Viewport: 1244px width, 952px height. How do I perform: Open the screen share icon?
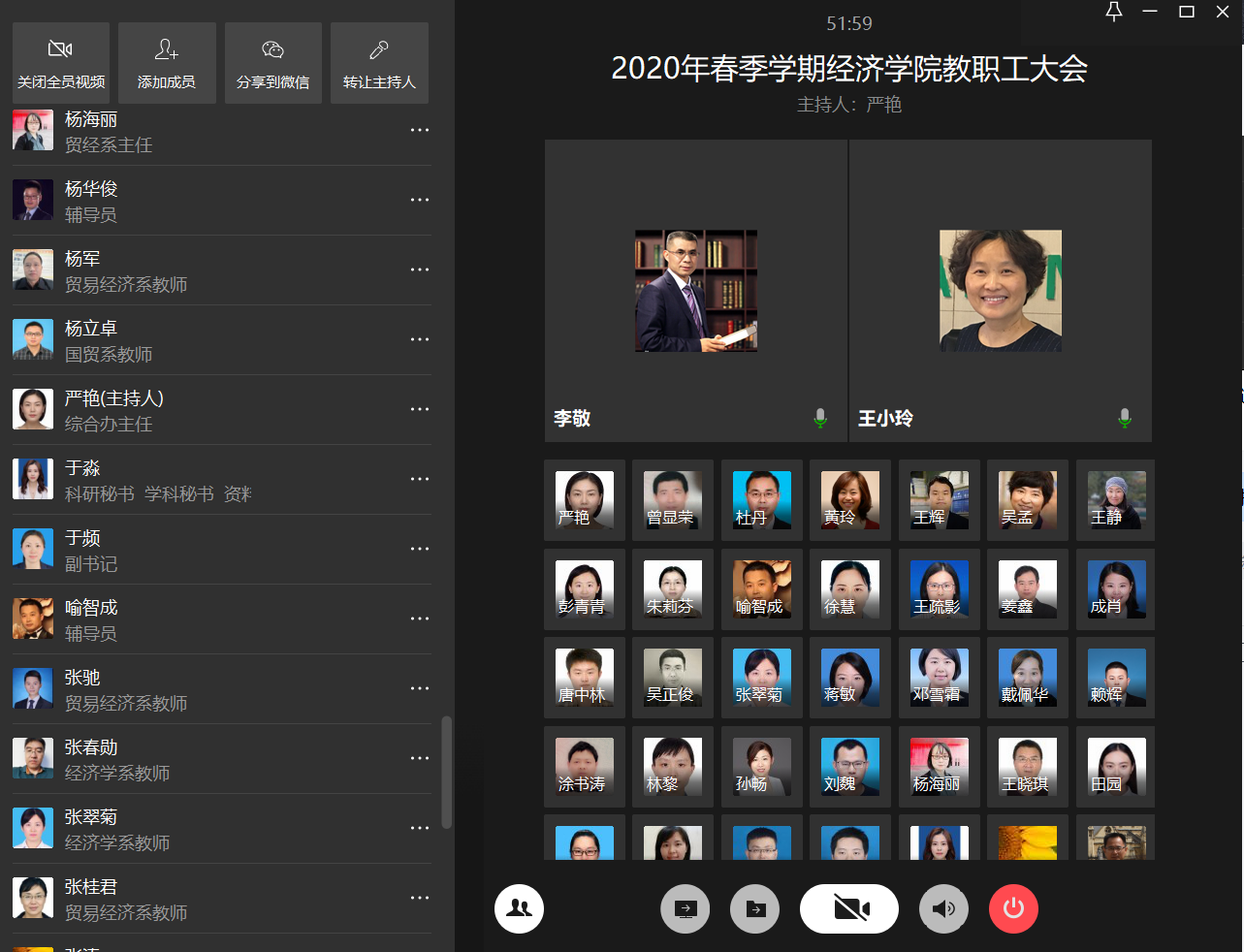(x=686, y=908)
